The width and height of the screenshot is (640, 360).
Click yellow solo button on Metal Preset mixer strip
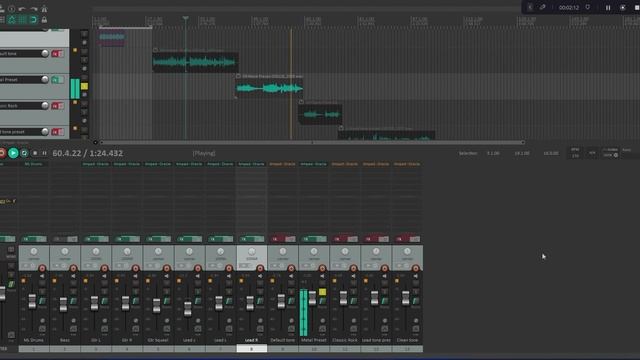click(322, 292)
